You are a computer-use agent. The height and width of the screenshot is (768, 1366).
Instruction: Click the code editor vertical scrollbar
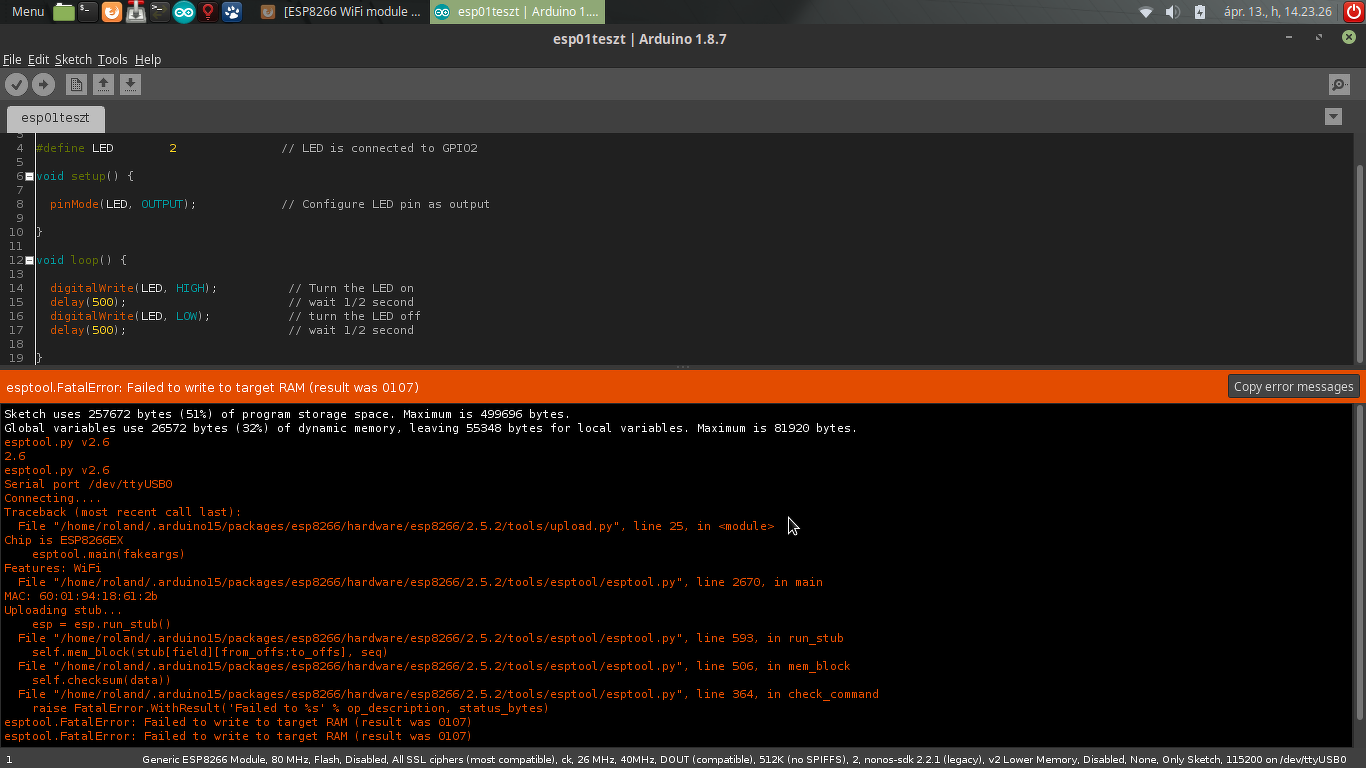[1359, 262]
